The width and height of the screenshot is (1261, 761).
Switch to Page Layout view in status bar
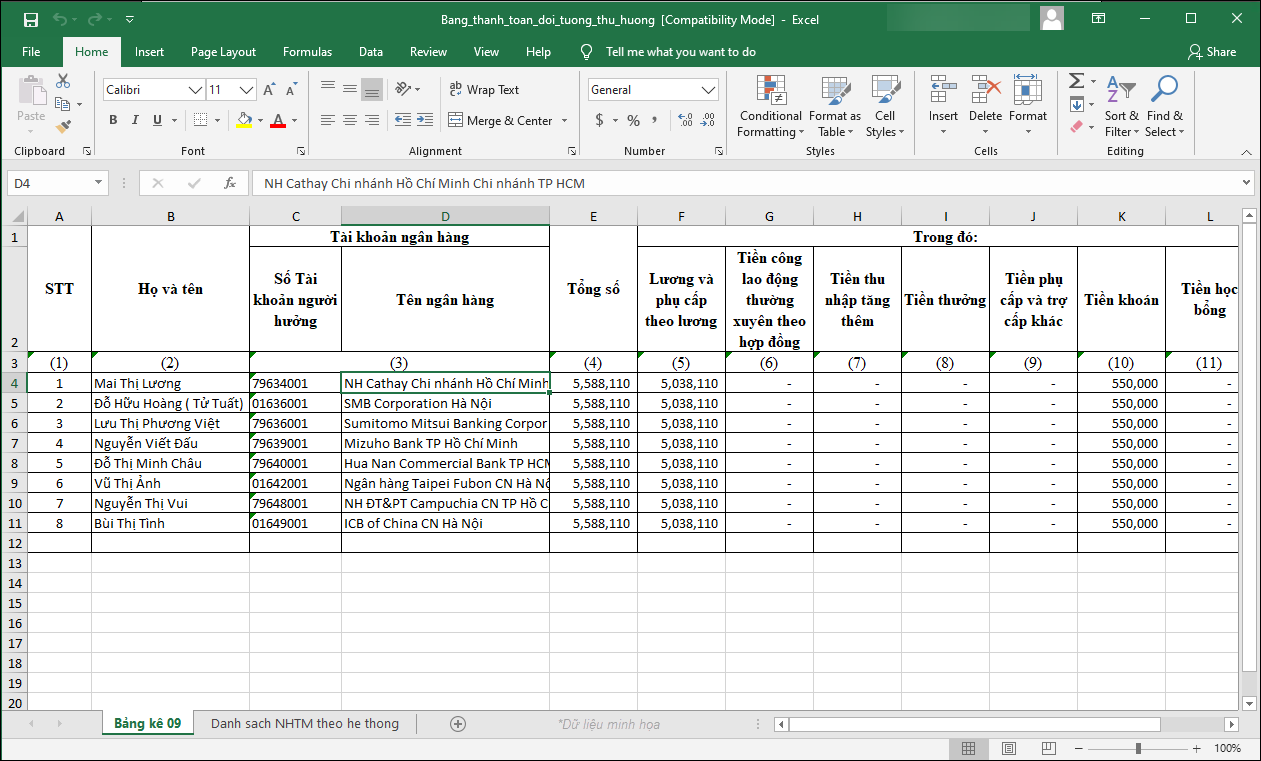click(x=1008, y=748)
